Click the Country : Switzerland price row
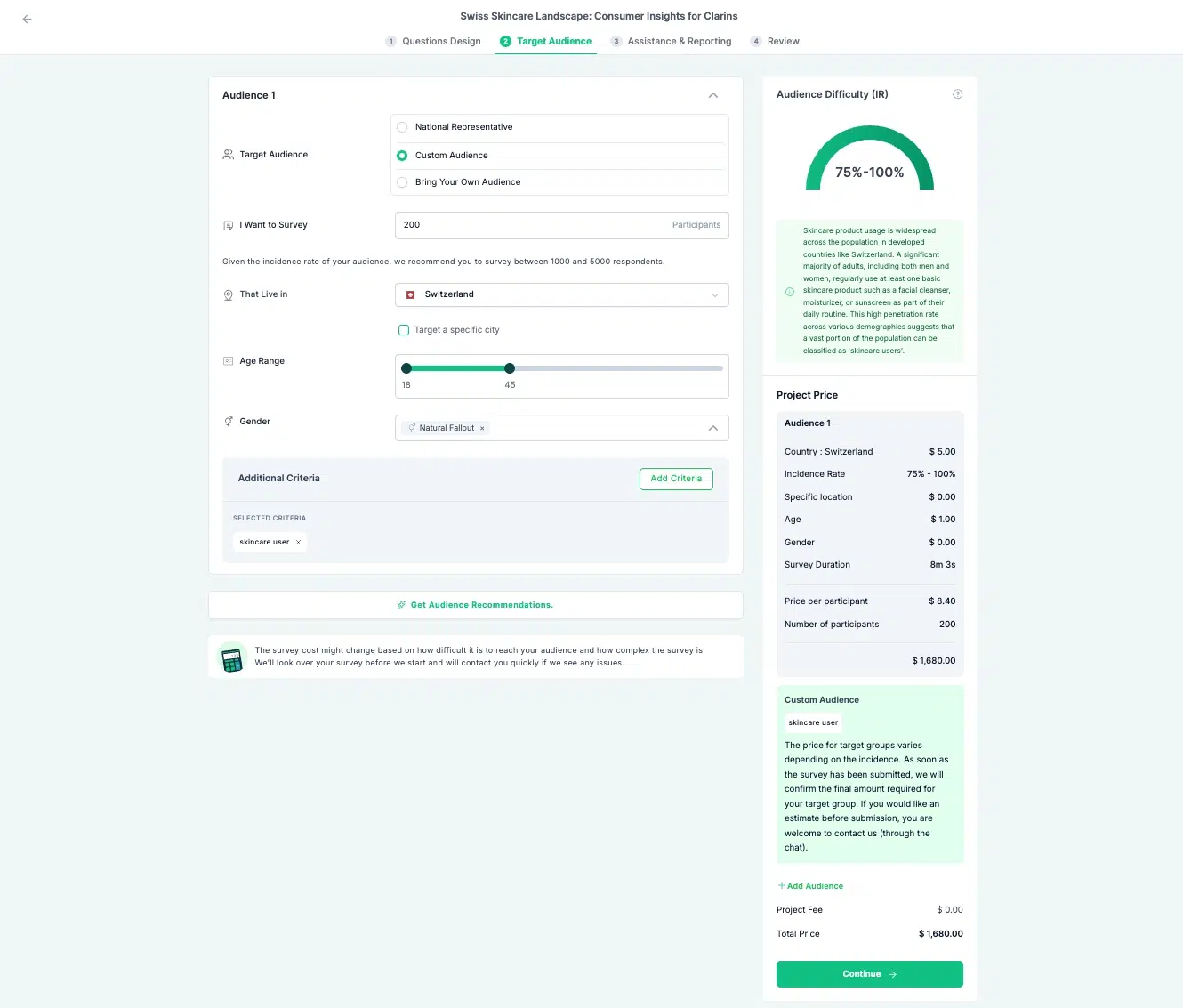The height and width of the screenshot is (1008, 1183). click(x=870, y=452)
